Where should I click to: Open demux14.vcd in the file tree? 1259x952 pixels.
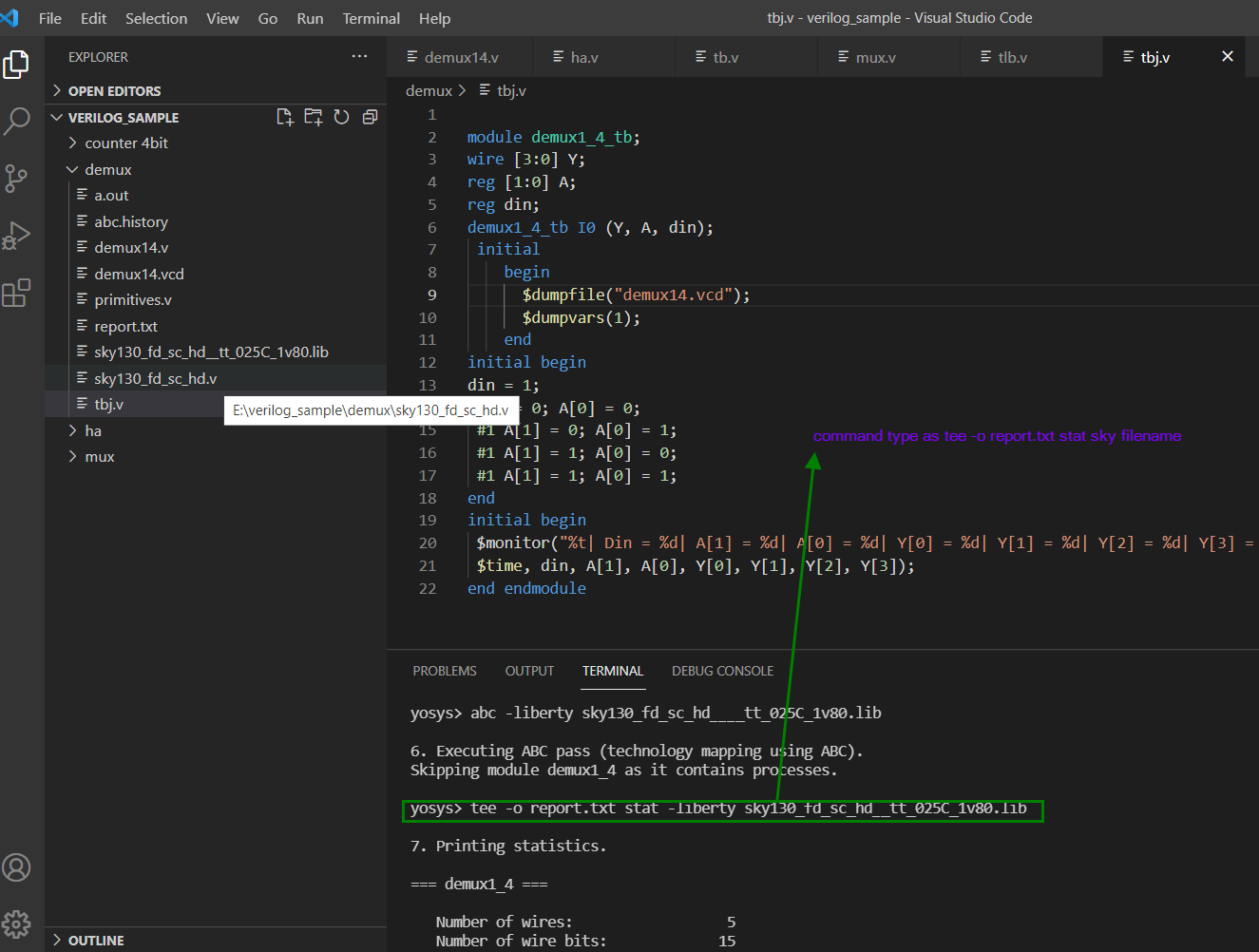point(216,275)
